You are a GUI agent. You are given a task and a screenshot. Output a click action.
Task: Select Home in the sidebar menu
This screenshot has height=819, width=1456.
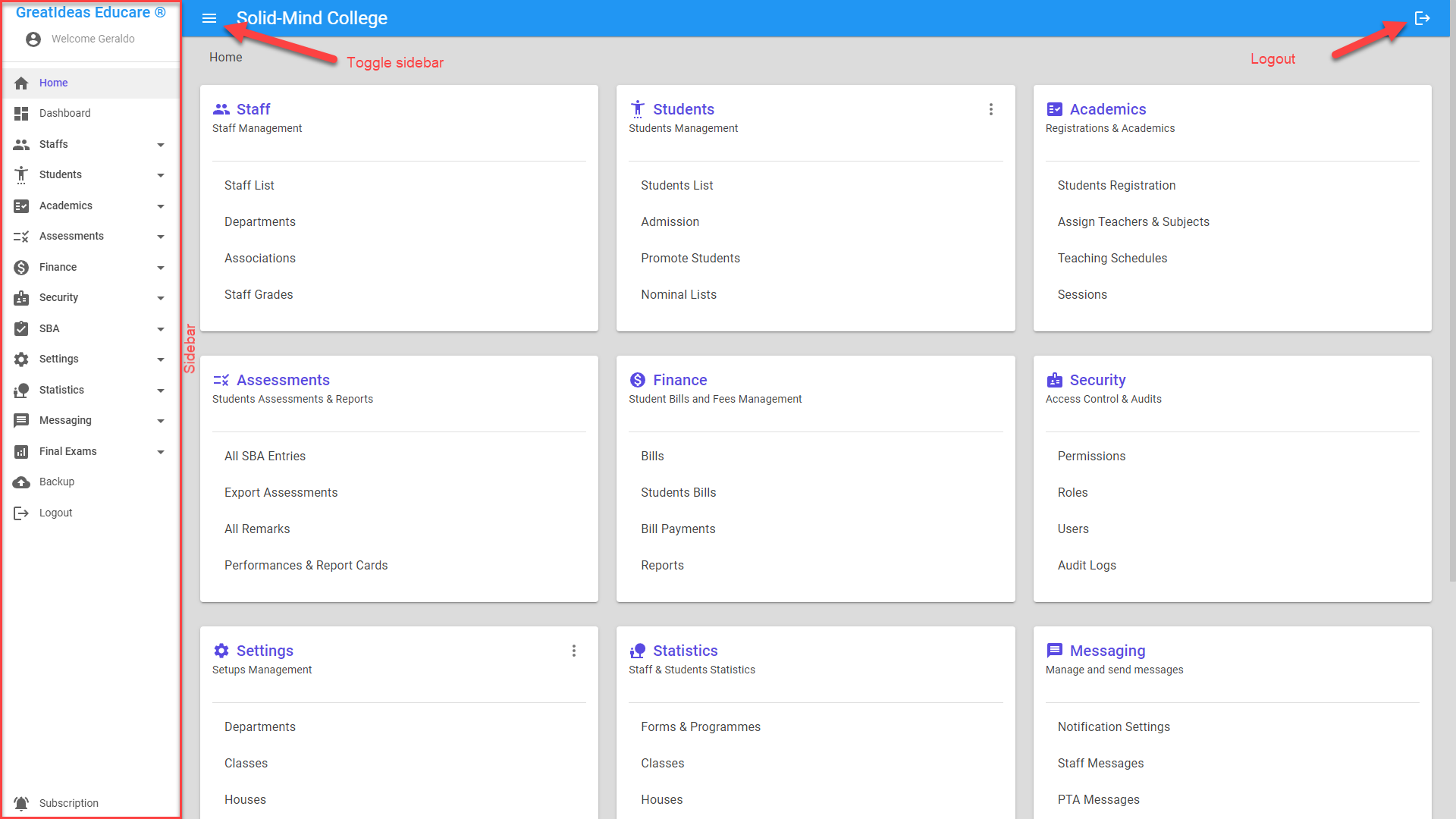53,83
